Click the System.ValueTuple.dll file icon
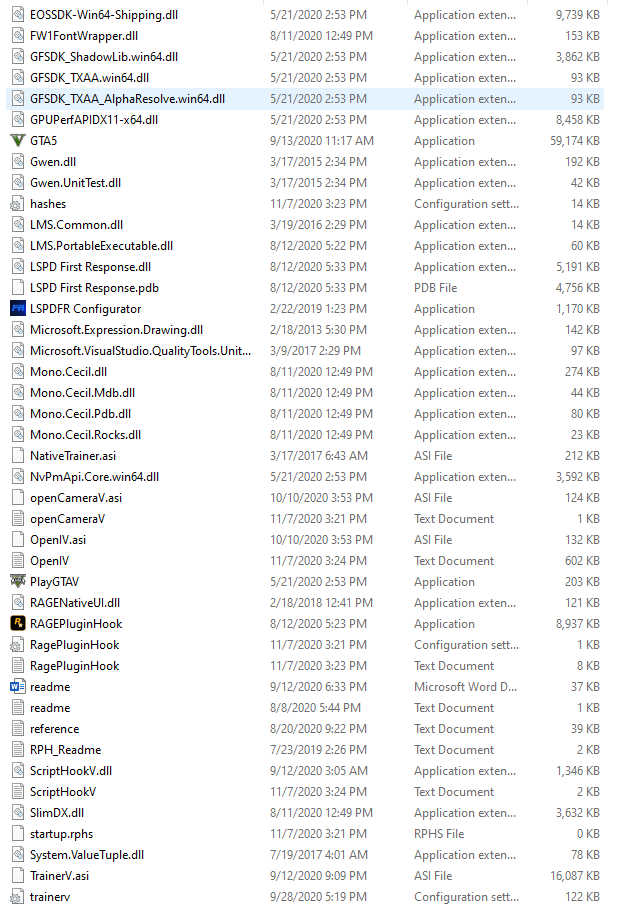The width and height of the screenshot is (636, 912). pos(18,855)
